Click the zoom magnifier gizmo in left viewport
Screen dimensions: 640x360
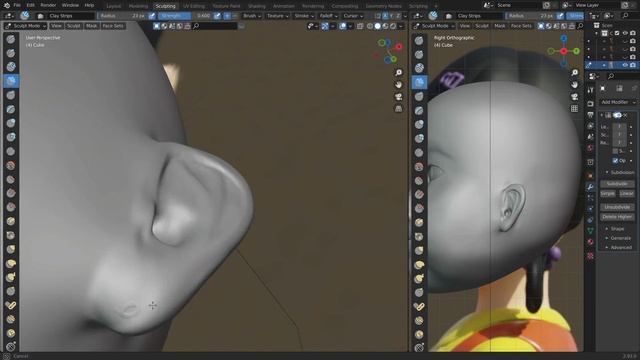point(398,73)
